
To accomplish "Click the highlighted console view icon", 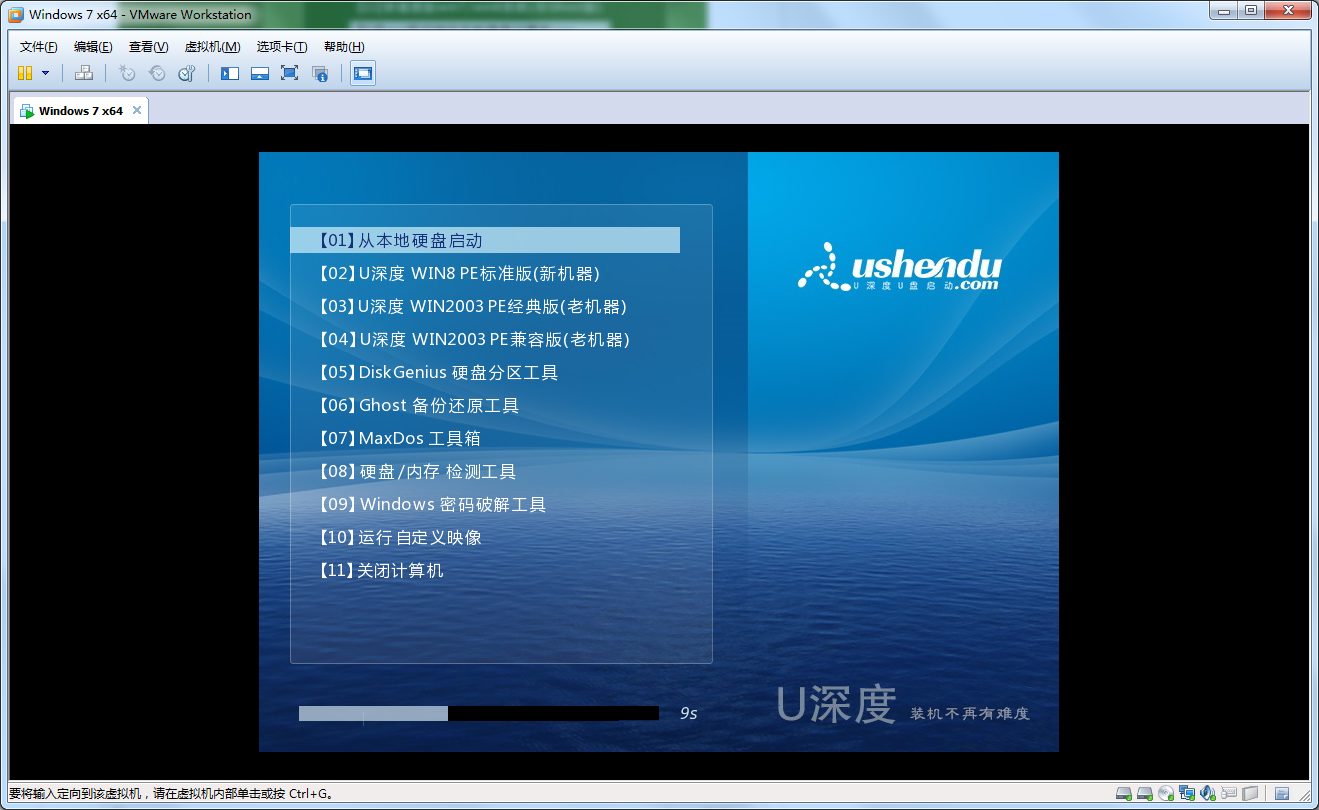I will pos(363,73).
